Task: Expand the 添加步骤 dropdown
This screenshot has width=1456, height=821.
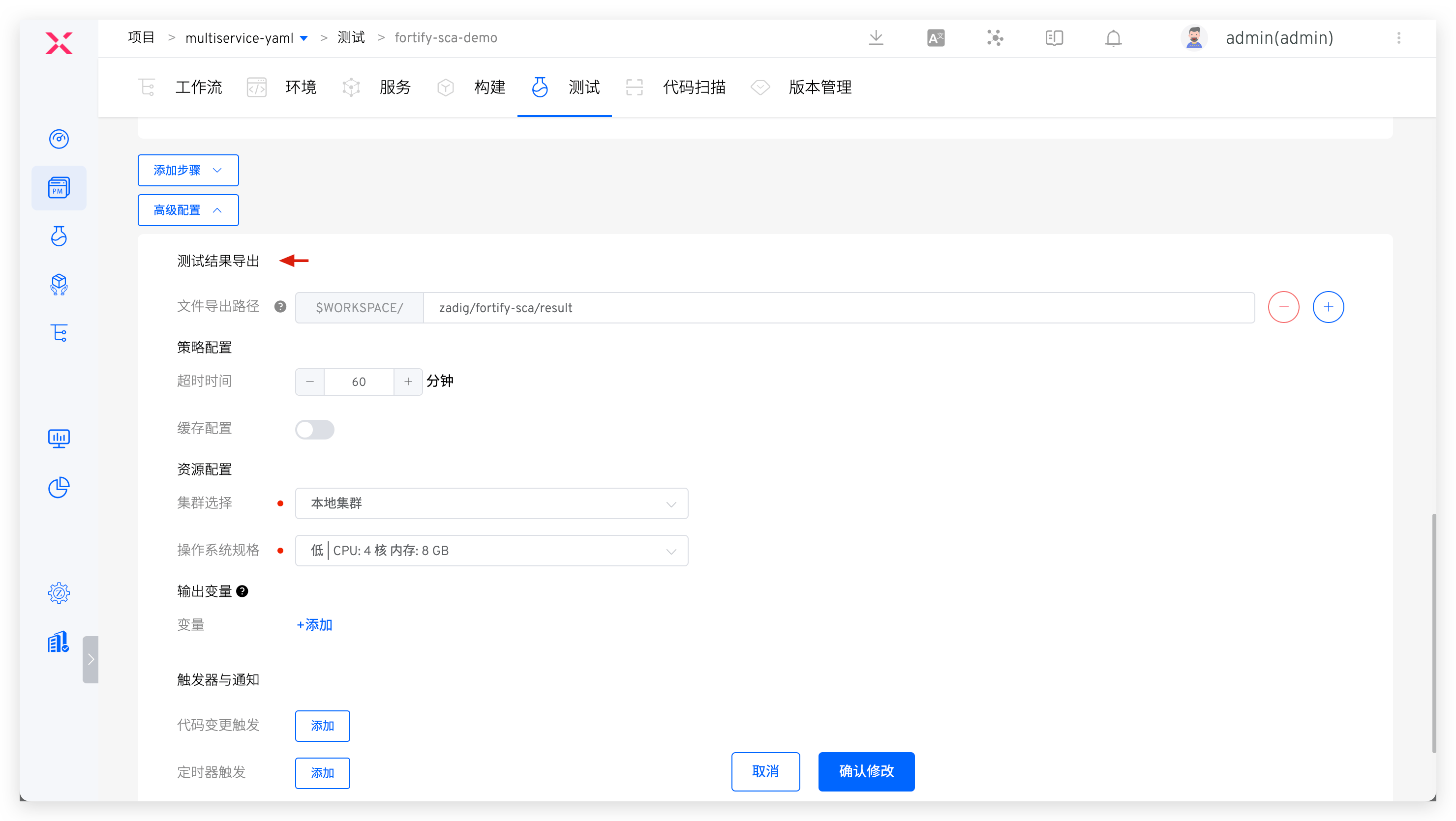Action: (x=188, y=170)
